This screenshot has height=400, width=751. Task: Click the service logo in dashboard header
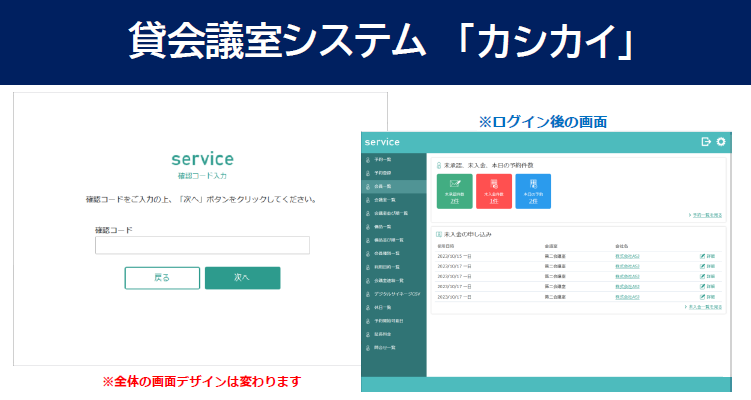pos(382,142)
